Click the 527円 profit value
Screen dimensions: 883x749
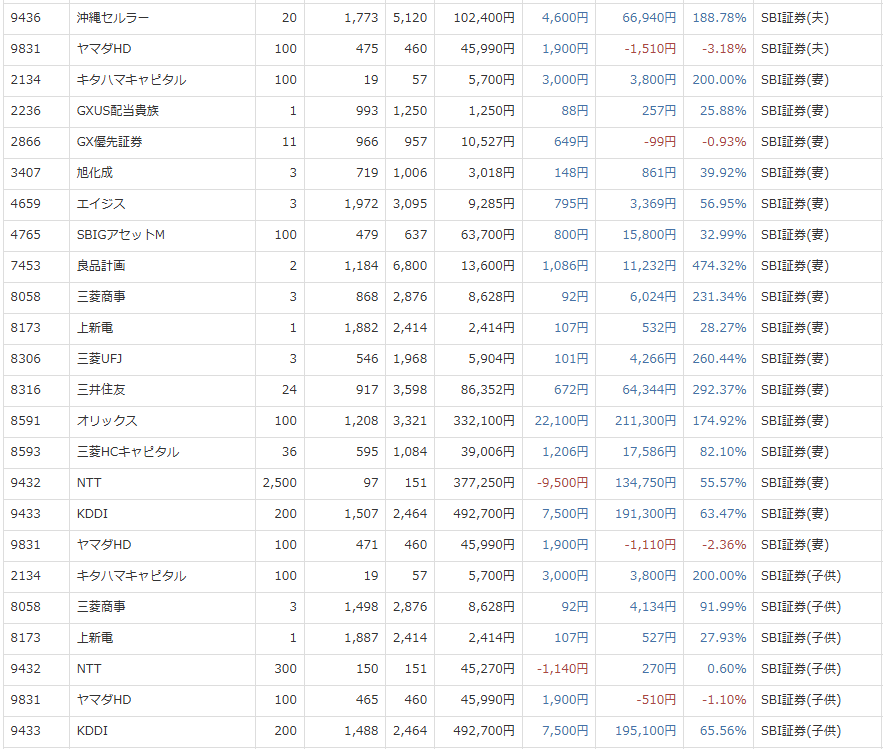pyautogui.click(x=659, y=637)
